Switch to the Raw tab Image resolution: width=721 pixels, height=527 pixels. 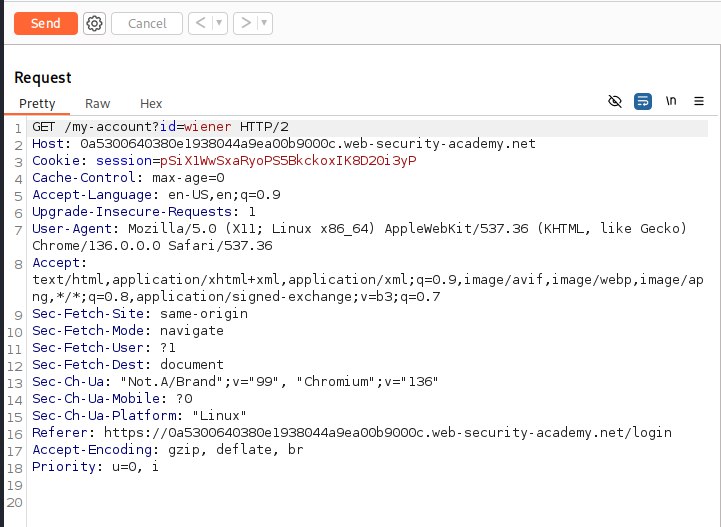(97, 103)
